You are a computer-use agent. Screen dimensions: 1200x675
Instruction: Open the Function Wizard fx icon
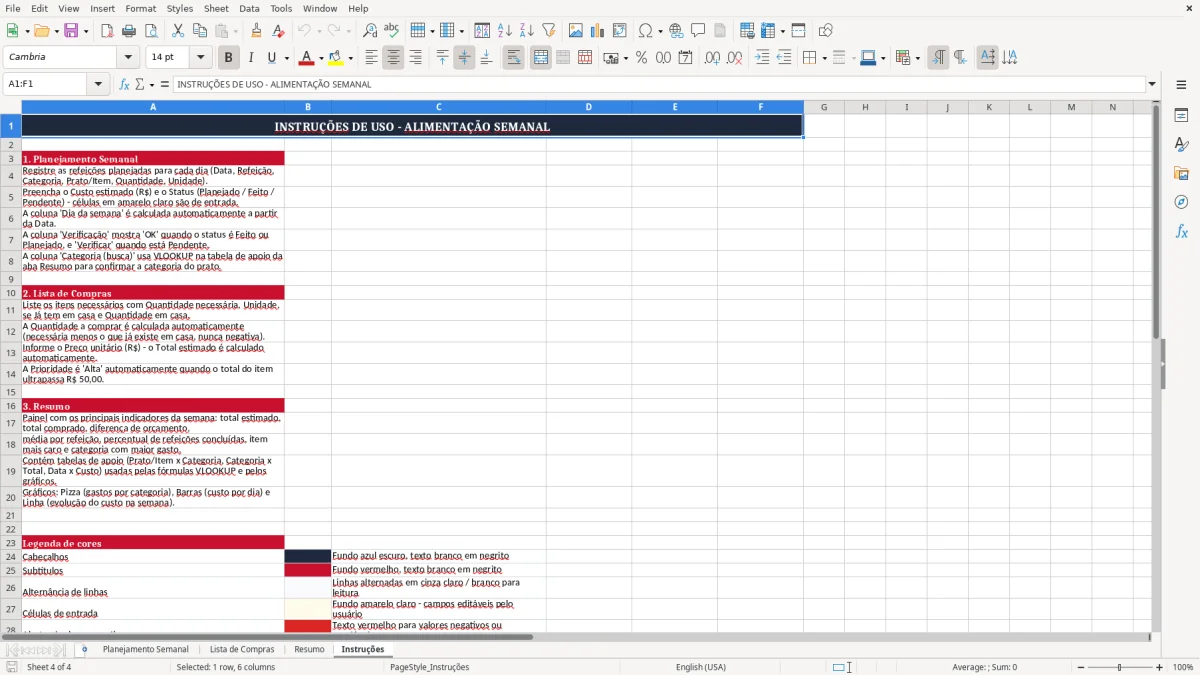point(124,84)
